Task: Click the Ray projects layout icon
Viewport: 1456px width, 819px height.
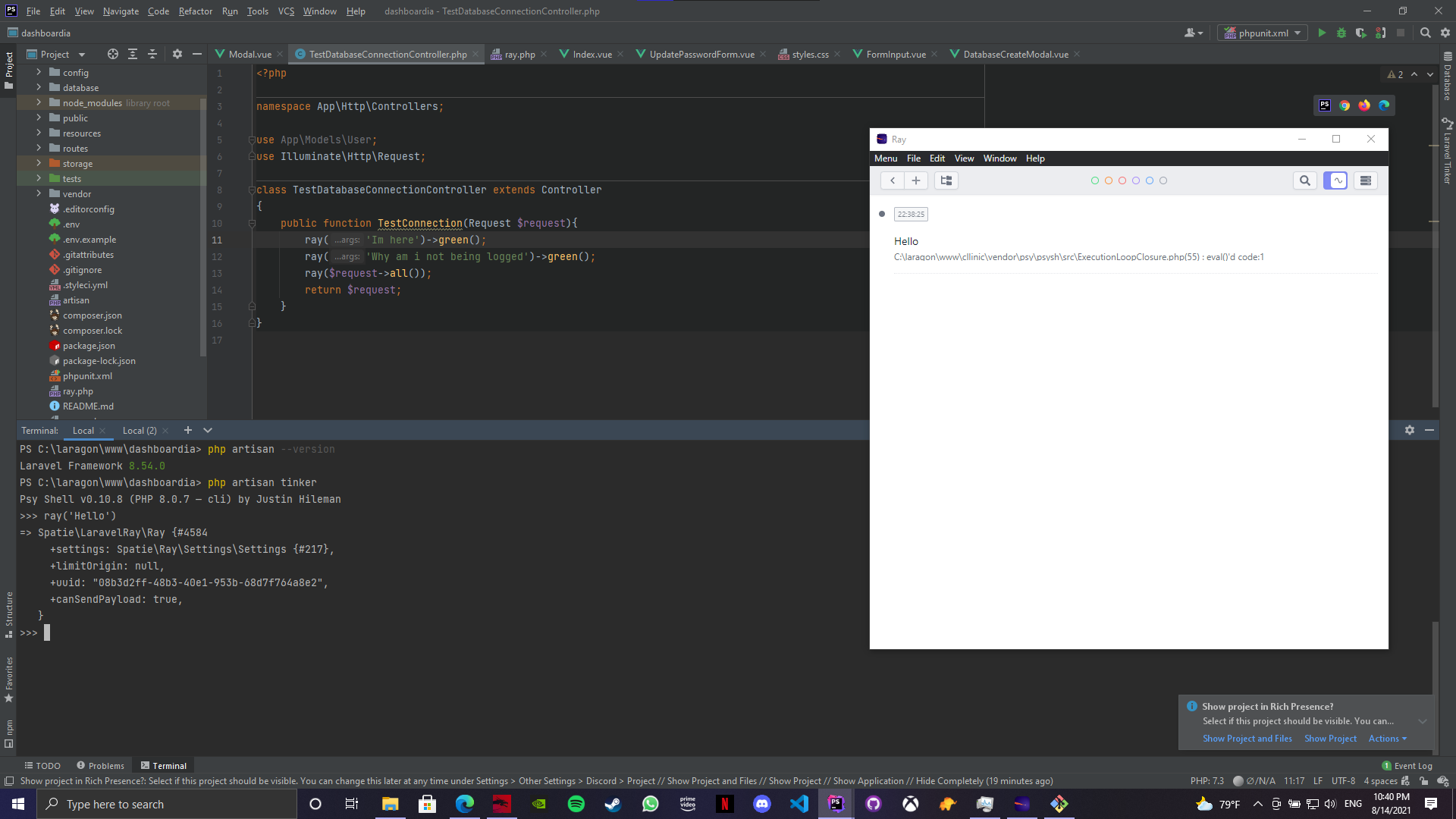Action: tap(946, 180)
